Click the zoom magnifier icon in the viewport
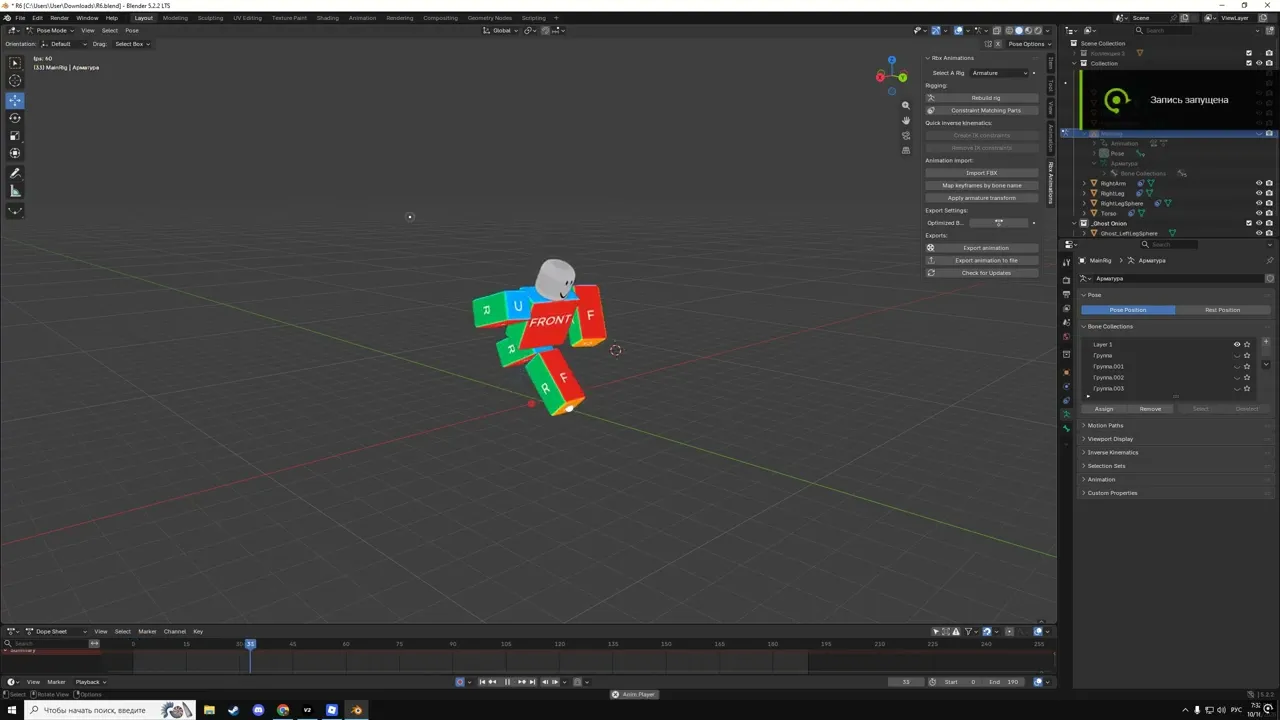 906,105
